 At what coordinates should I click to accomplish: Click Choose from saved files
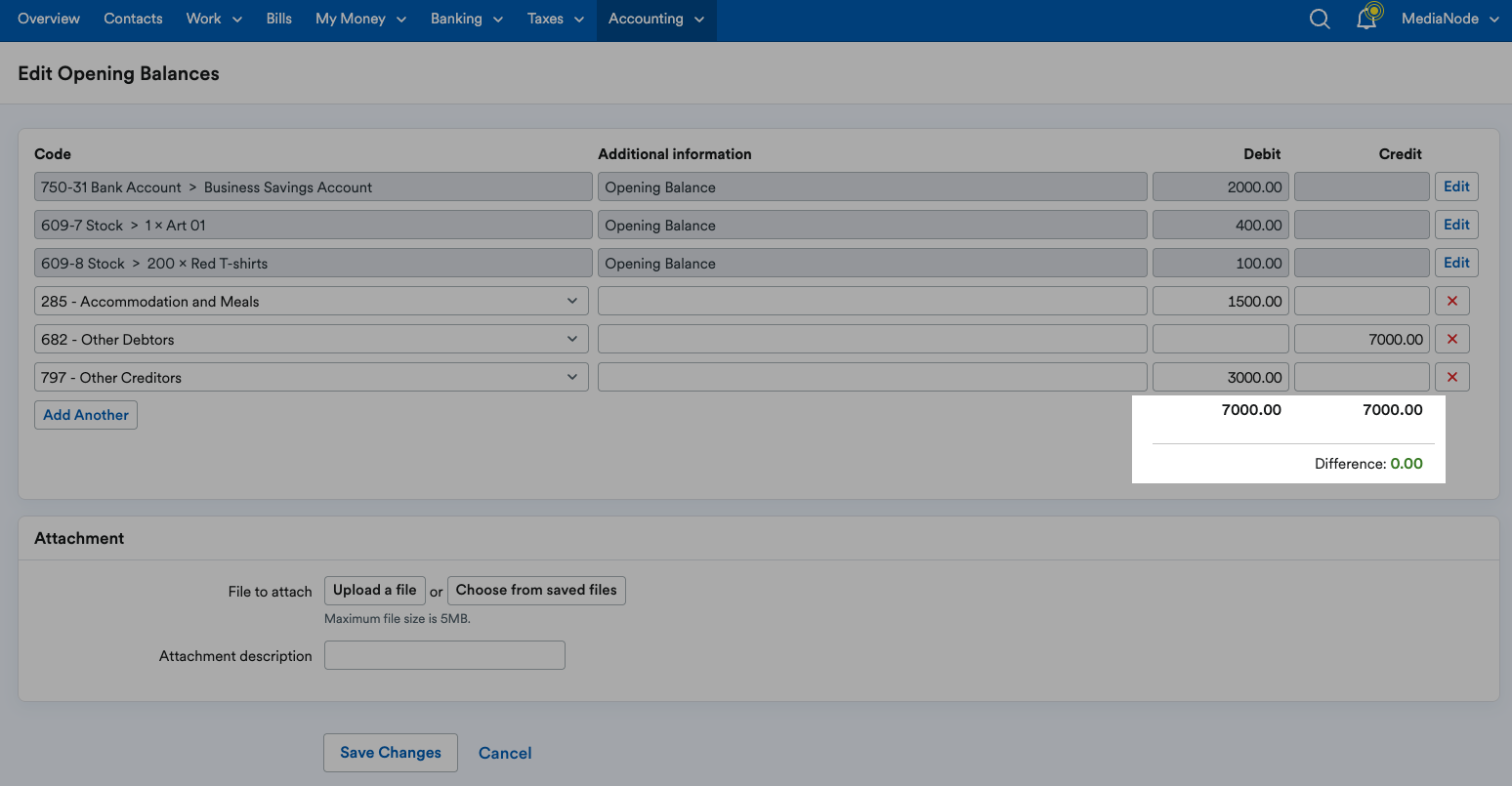coord(536,590)
